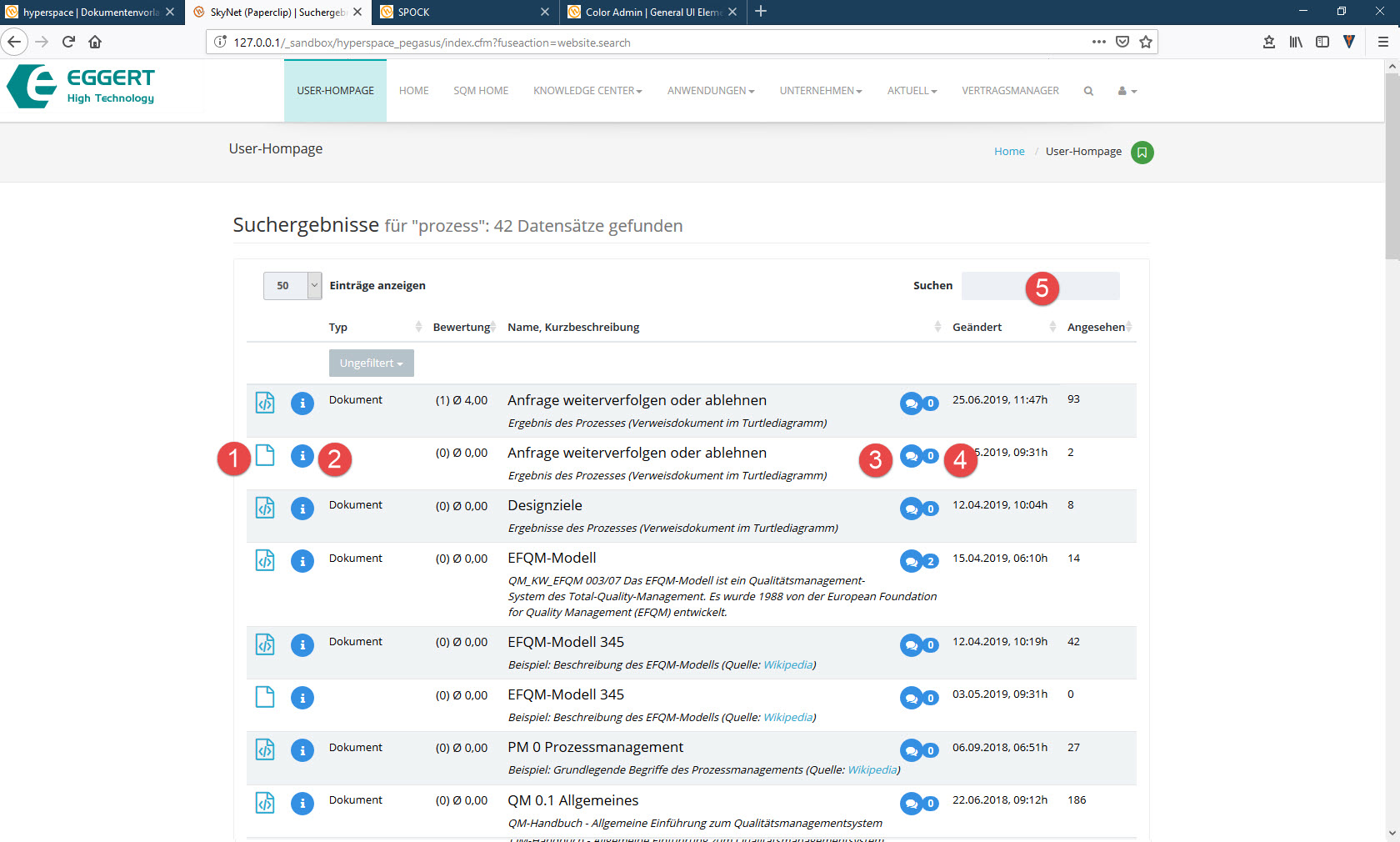Image resolution: width=1400 pixels, height=842 pixels.
Task: Click blank page icon of second EFQM-Modell 345
Action: [x=265, y=697]
